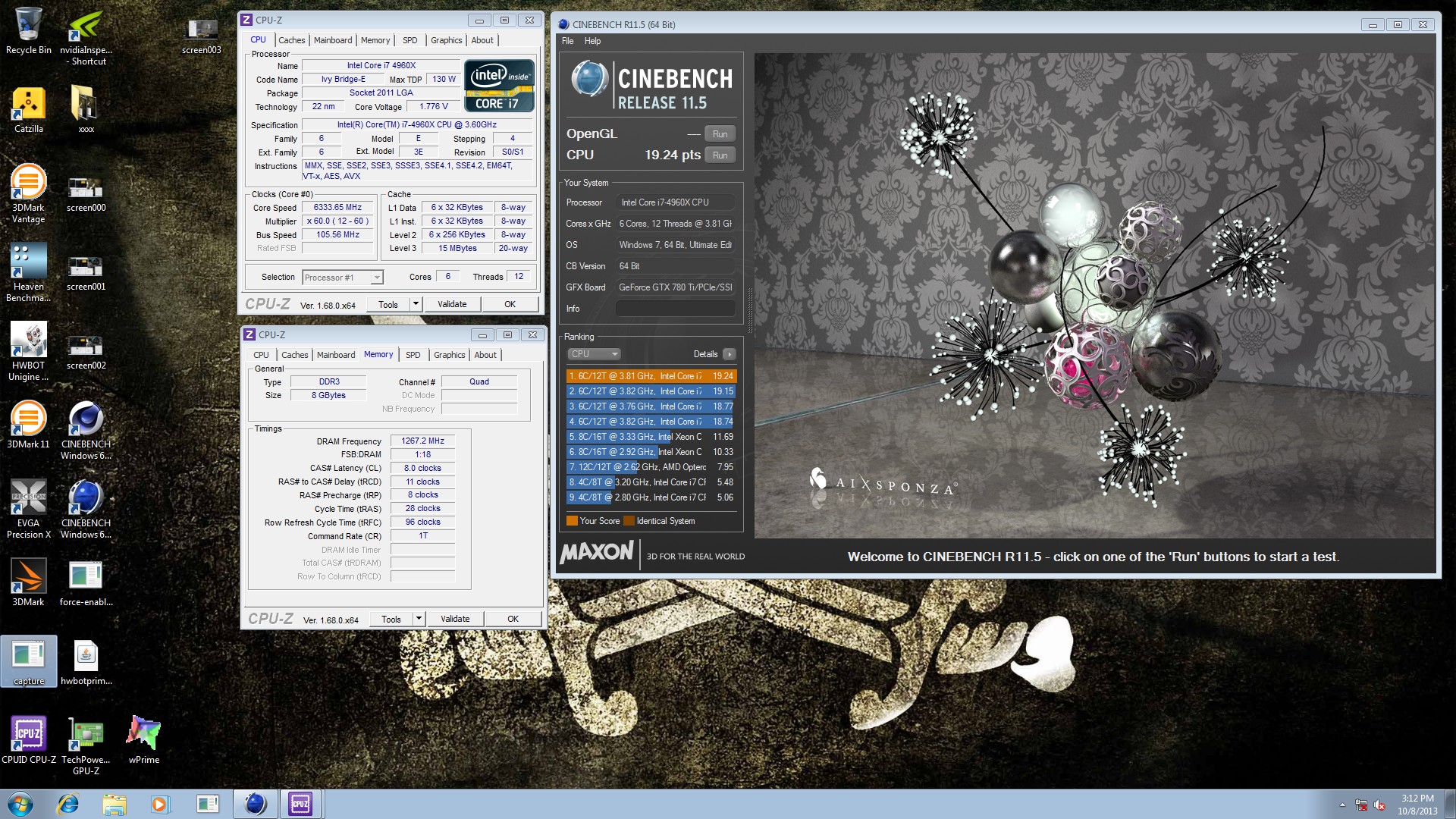Viewport: 1456px width, 819px height.
Task: Open nvidiaInspector shortcut icon
Action: pyautogui.click(x=86, y=36)
